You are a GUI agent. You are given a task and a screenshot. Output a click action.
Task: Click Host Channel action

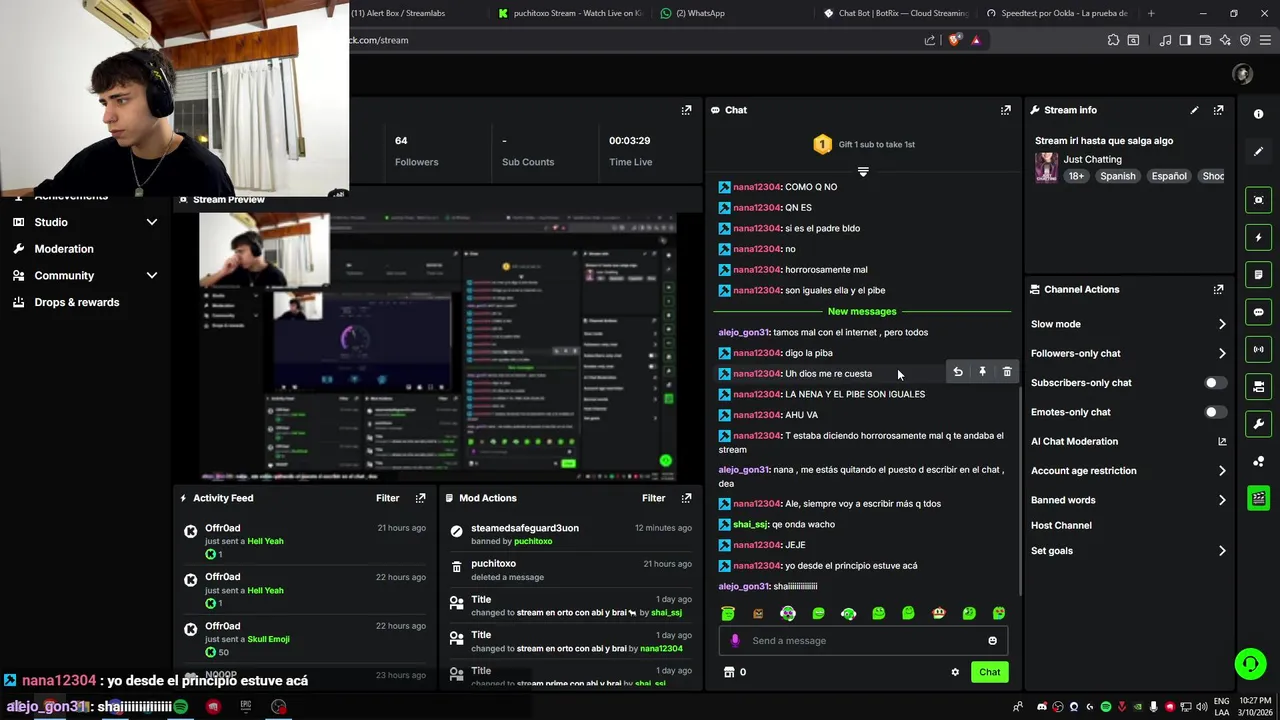point(1061,525)
